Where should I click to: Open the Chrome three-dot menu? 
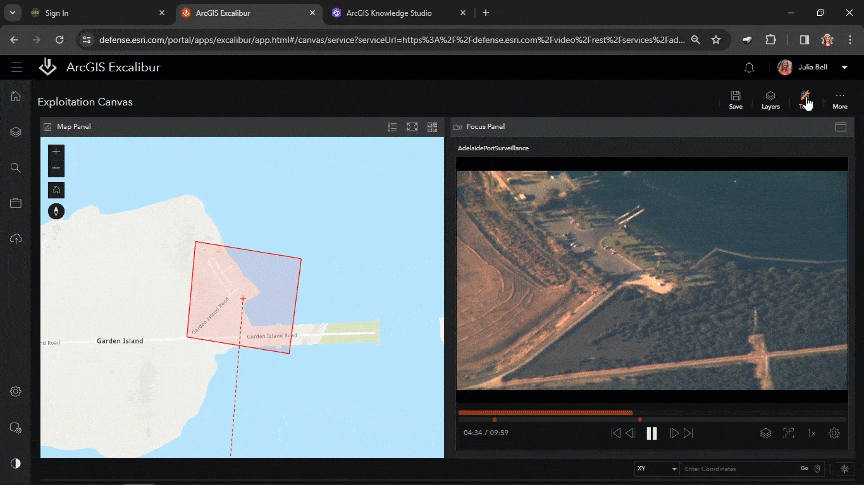850,40
